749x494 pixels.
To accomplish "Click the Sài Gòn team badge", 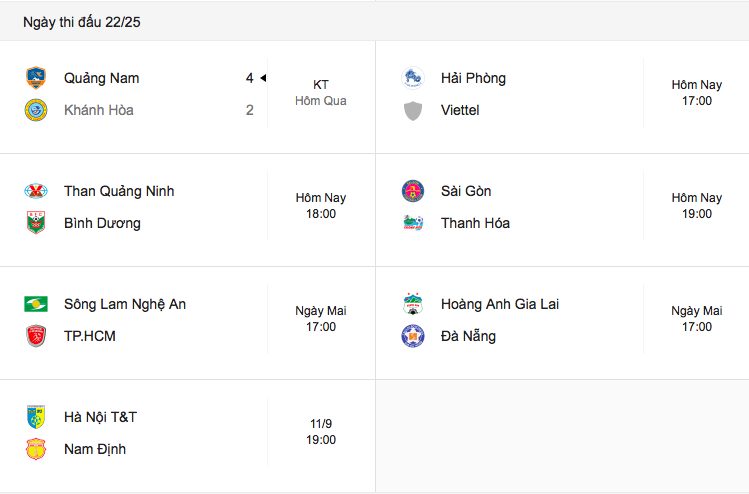I will (413, 191).
